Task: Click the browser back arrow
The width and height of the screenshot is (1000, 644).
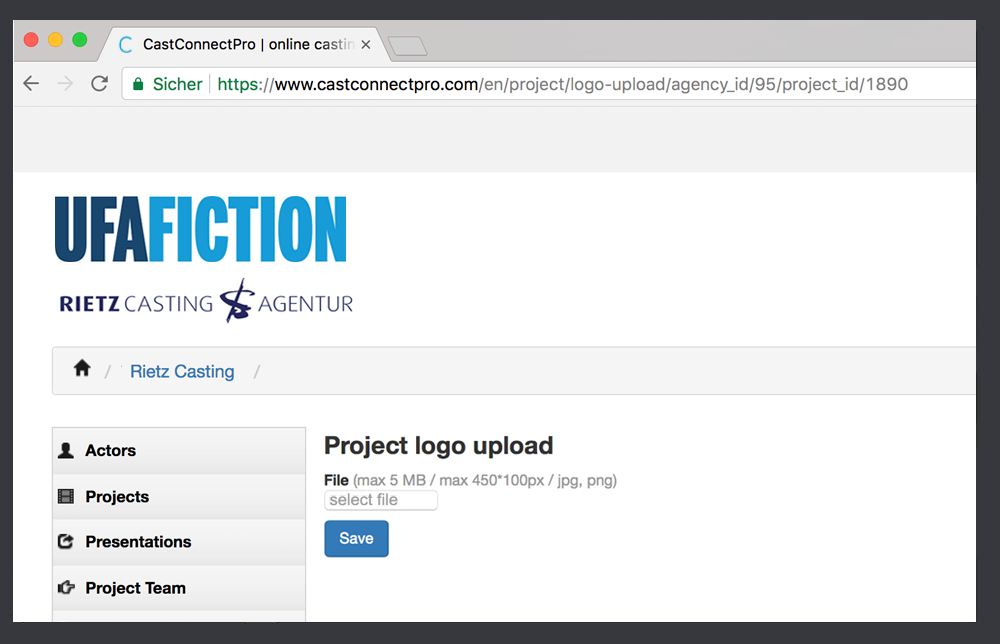Action: coord(31,84)
